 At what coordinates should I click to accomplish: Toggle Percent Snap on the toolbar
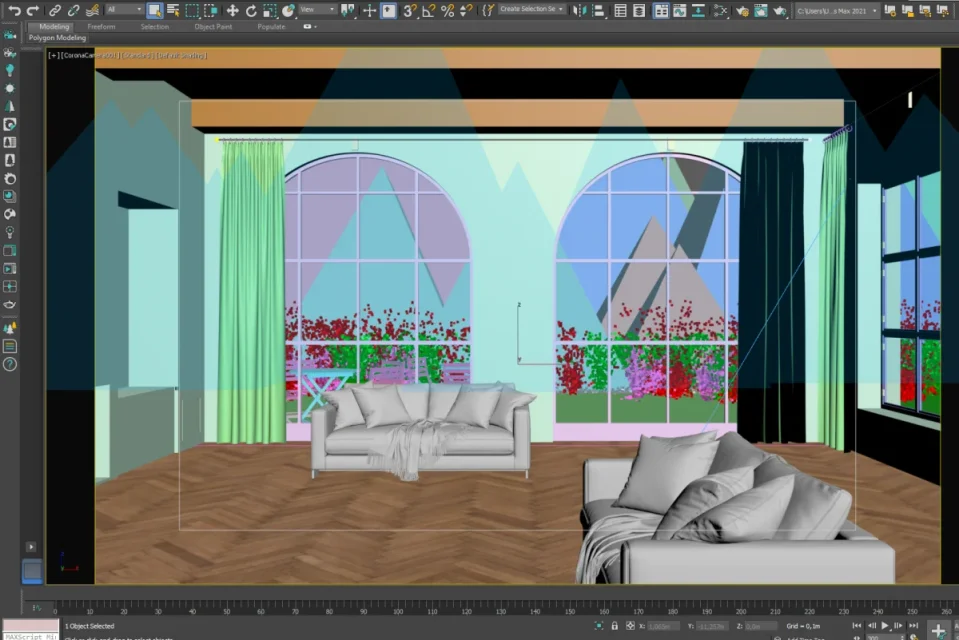click(447, 10)
